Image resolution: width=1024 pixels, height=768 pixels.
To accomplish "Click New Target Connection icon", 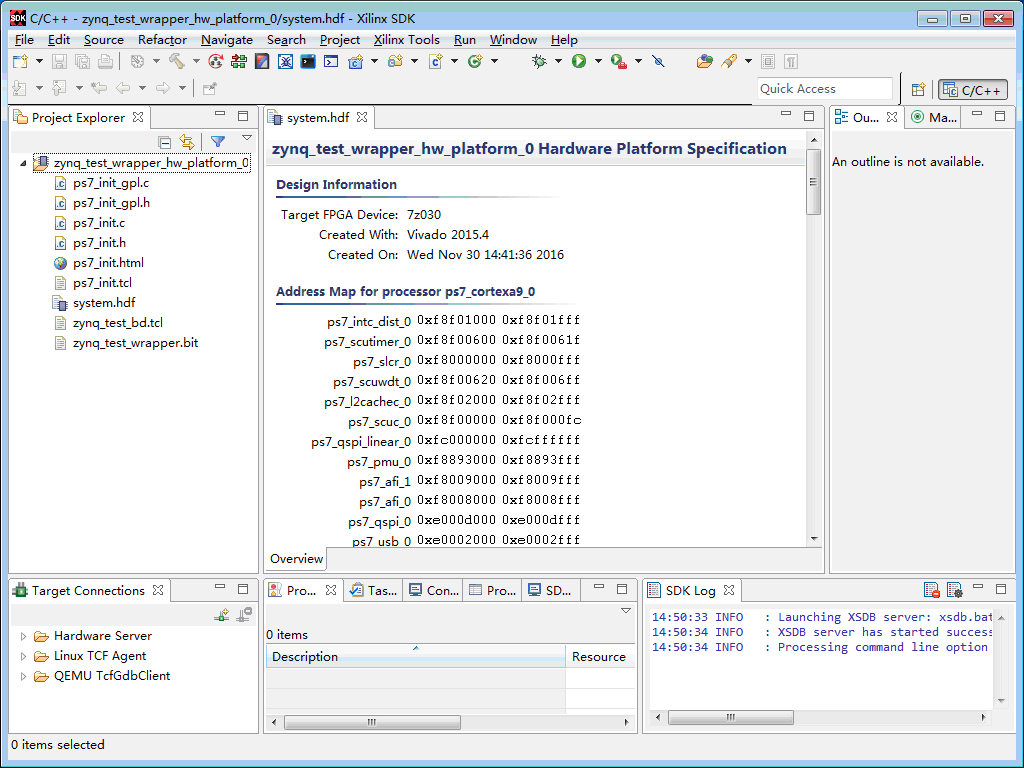I will (x=222, y=615).
